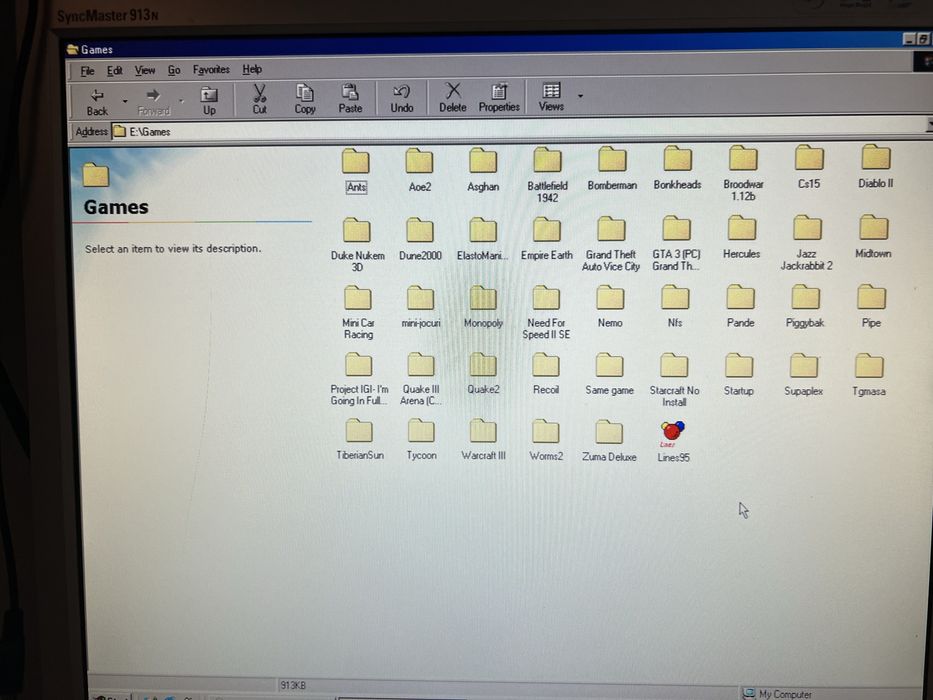Select the Aoe2 folder
The image size is (933, 700).
point(419,170)
